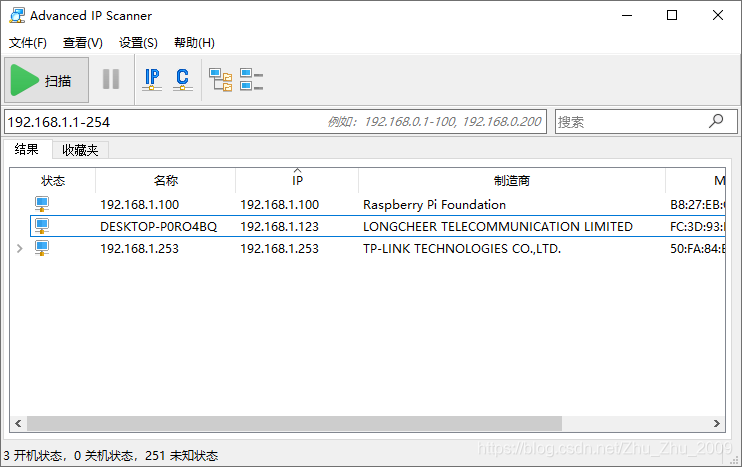Click the horizontal scrollbar left arrow
The height and width of the screenshot is (467, 742).
pos(18,423)
